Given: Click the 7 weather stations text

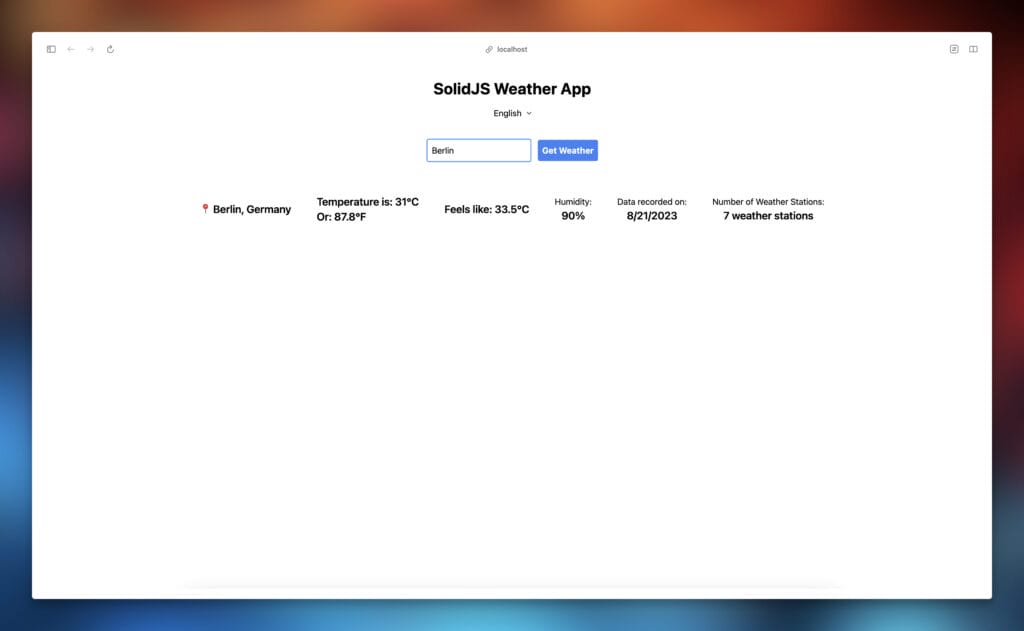Looking at the screenshot, I should click(767, 216).
